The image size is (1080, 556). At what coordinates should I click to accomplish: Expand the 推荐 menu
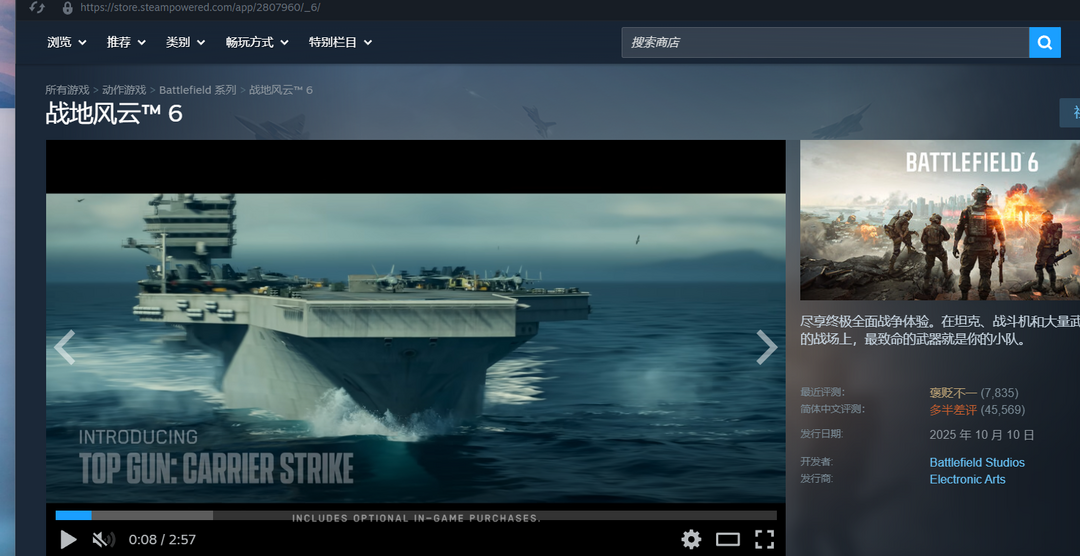126,42
